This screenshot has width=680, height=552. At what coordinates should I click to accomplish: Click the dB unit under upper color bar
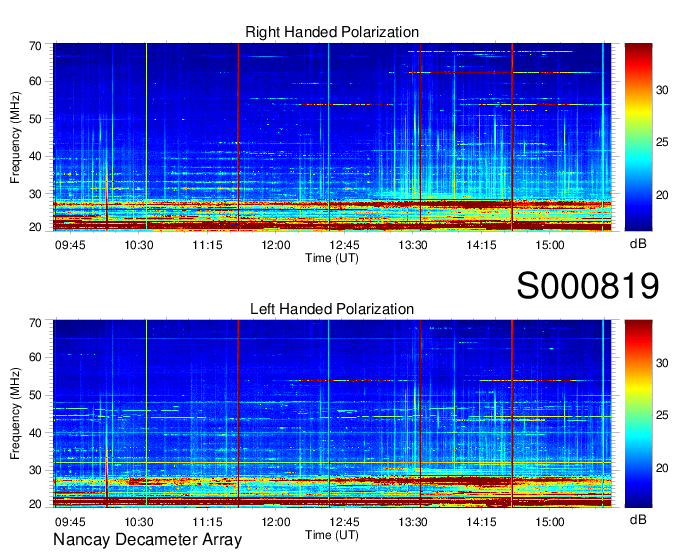point(638,243)
